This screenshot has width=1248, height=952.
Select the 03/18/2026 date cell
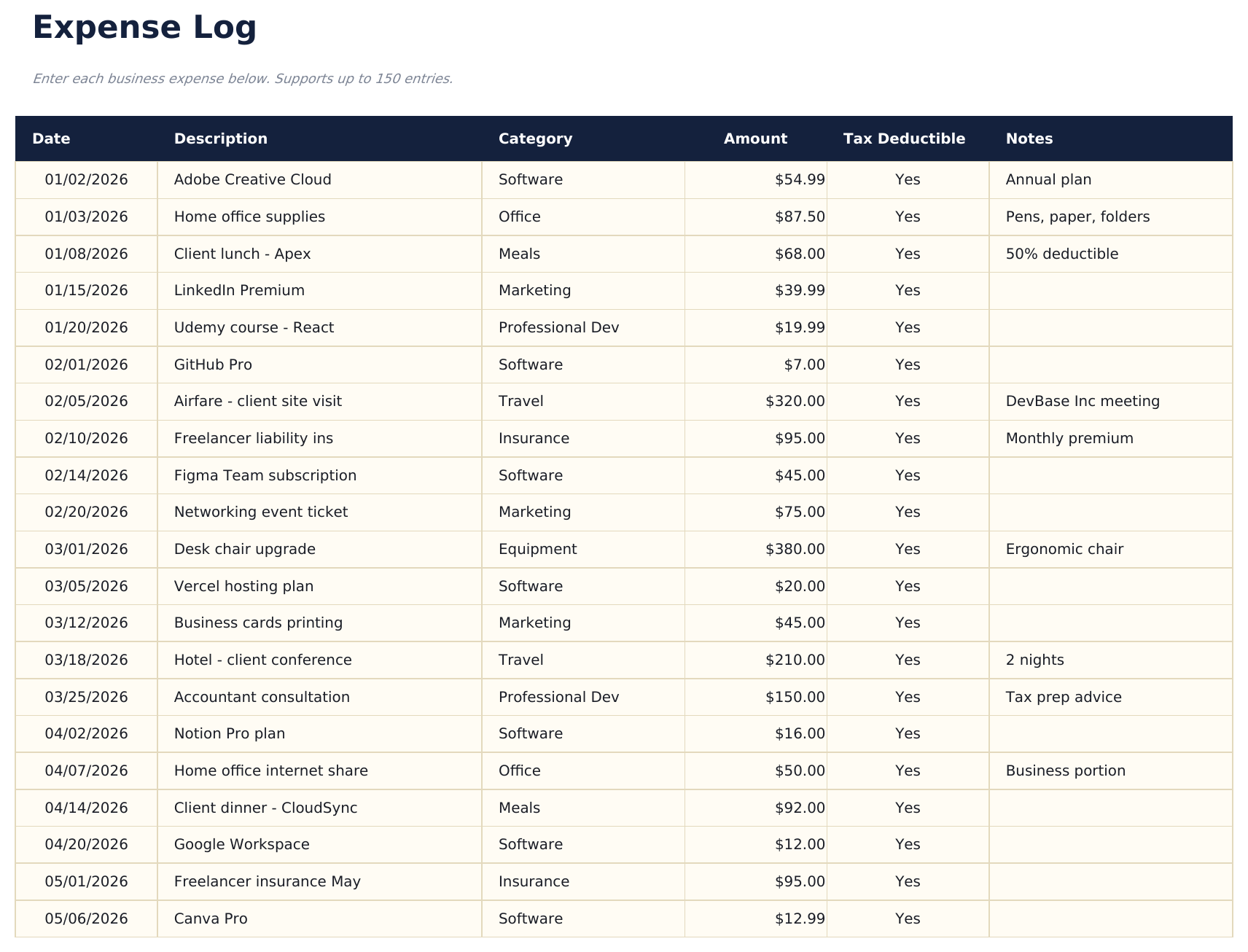point(86,660)
